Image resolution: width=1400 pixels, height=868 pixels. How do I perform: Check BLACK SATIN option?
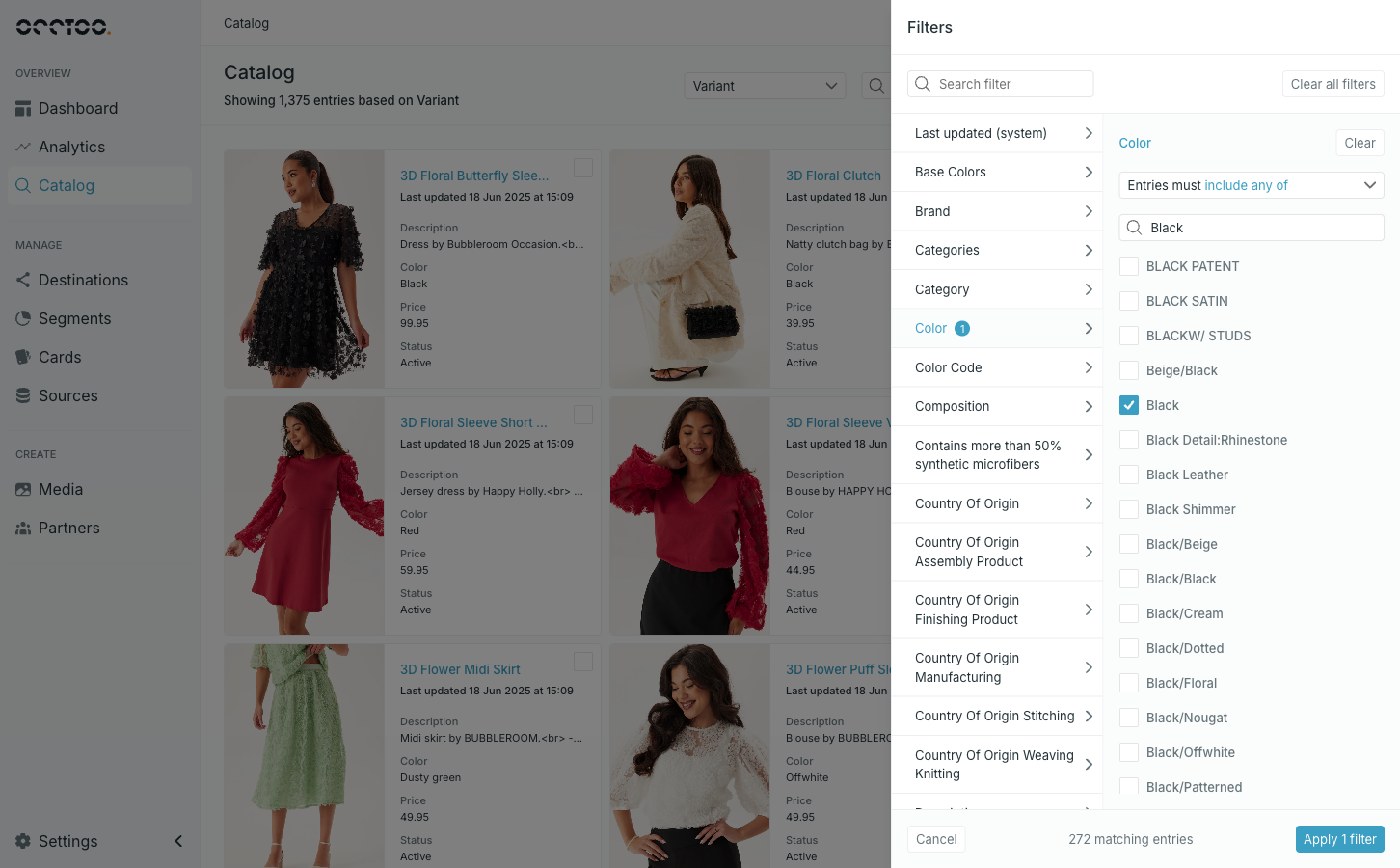point(1129,301)
